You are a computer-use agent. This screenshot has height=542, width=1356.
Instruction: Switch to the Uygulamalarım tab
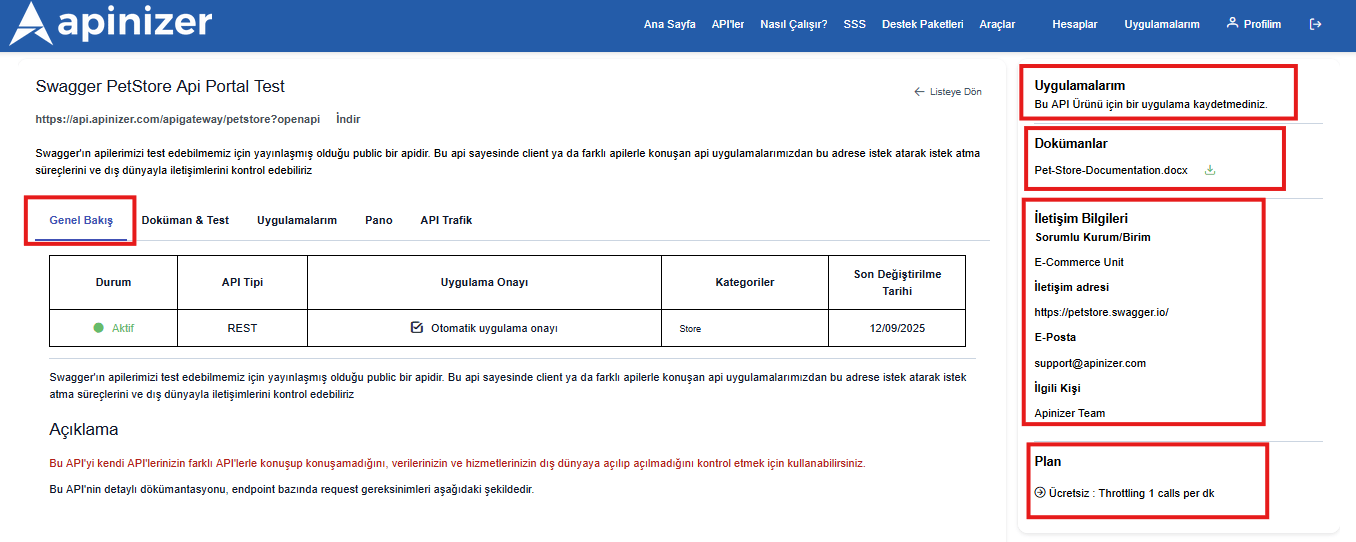point(297,221)
